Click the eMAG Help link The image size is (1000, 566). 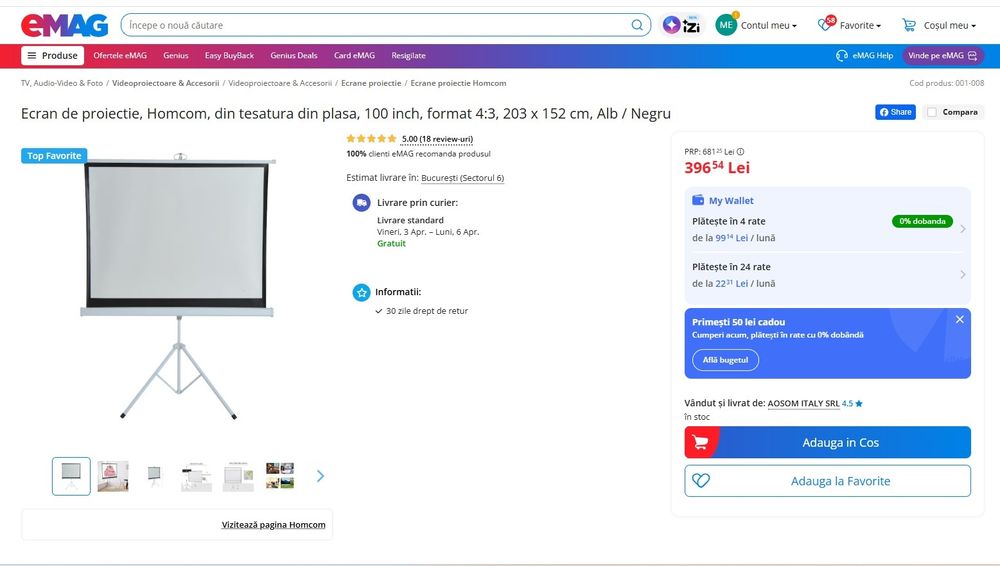[x=872, y=56]
